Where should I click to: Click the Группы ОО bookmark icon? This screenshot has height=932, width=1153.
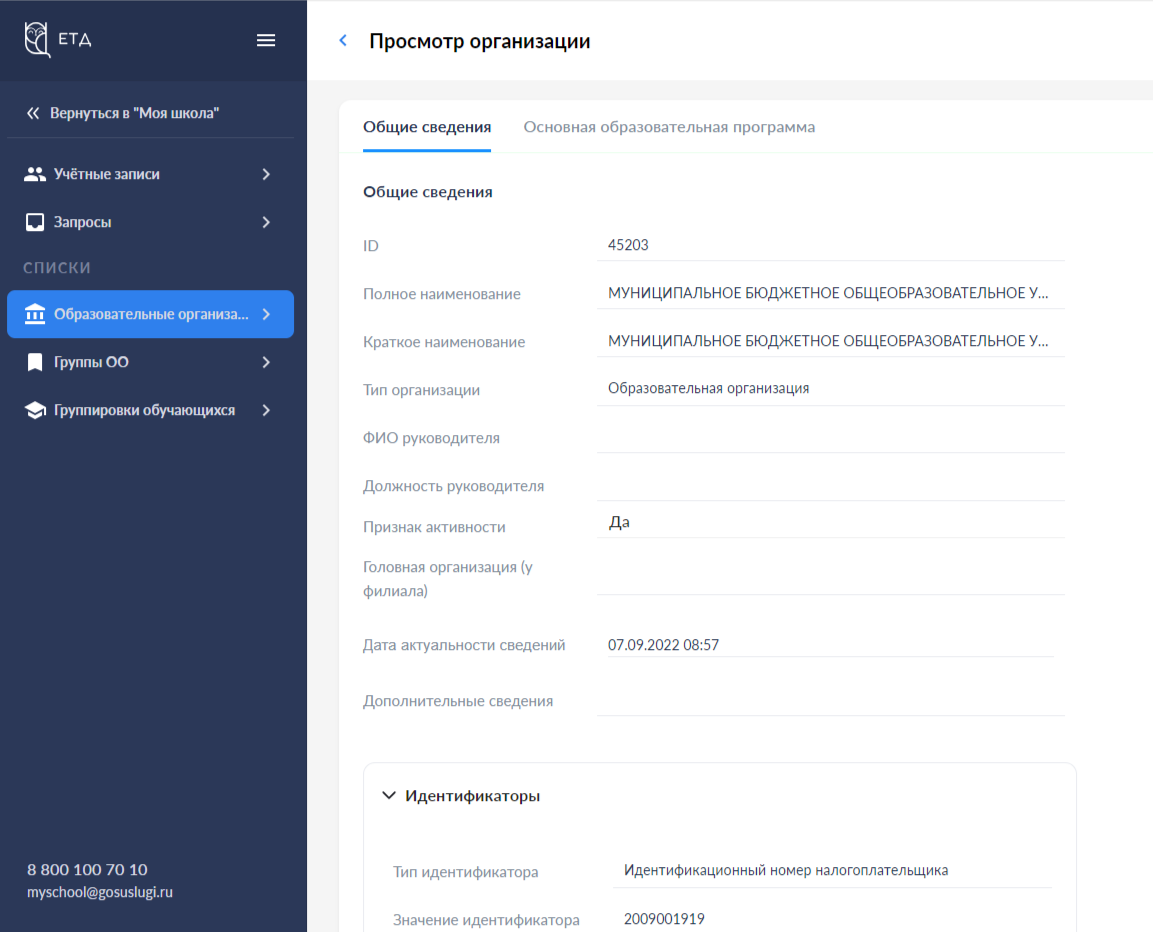(35, 362)
